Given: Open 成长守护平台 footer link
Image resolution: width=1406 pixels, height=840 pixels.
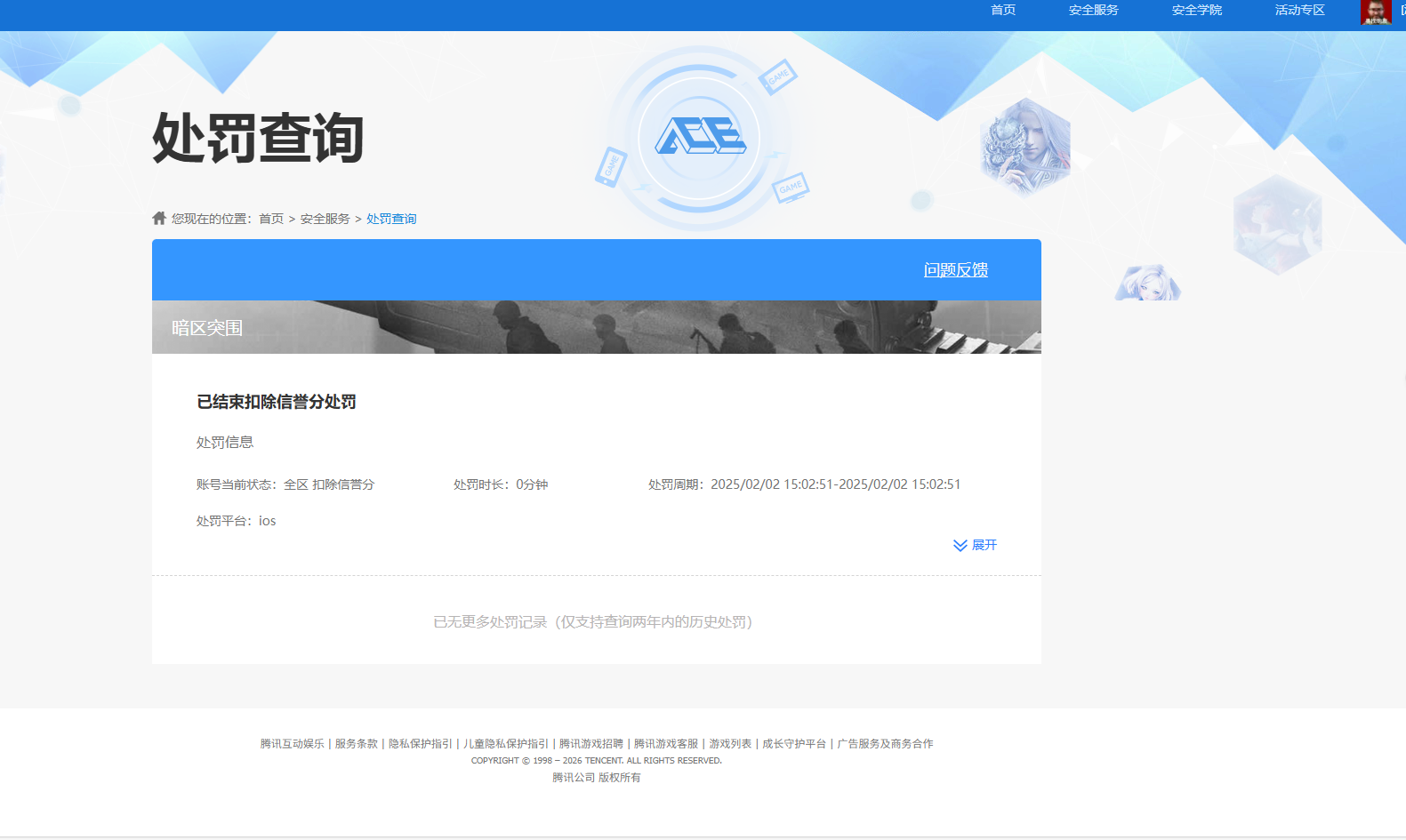Looking at the screenshot, I should click(x=794, y=744).
